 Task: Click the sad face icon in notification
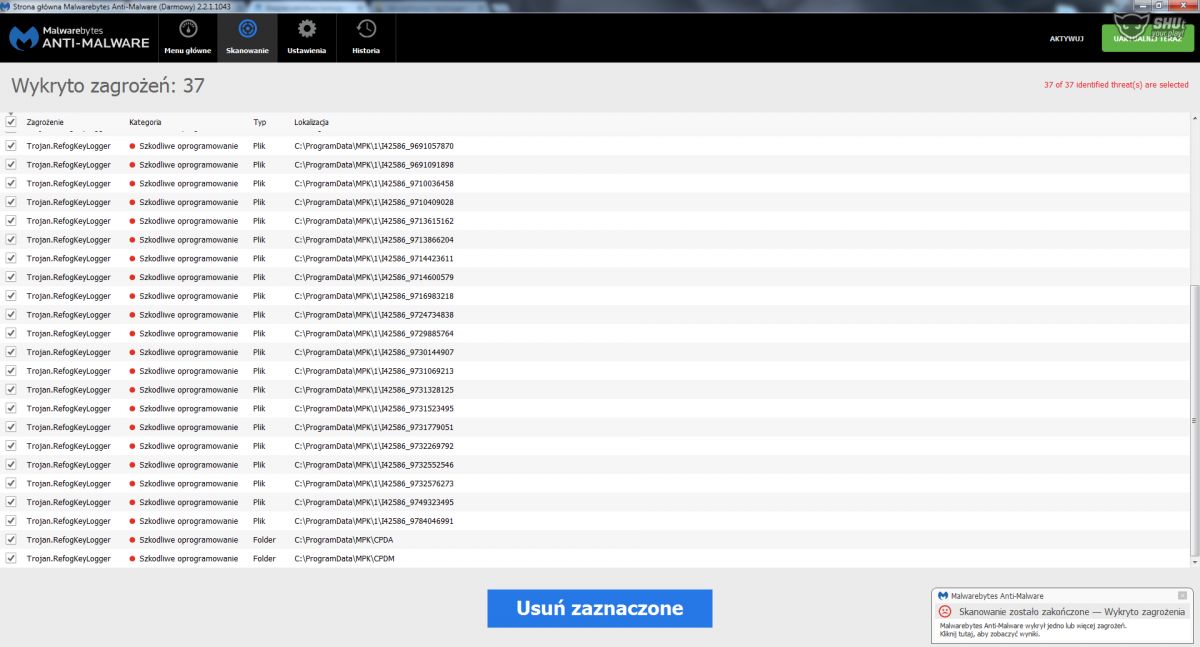point(944,610)
